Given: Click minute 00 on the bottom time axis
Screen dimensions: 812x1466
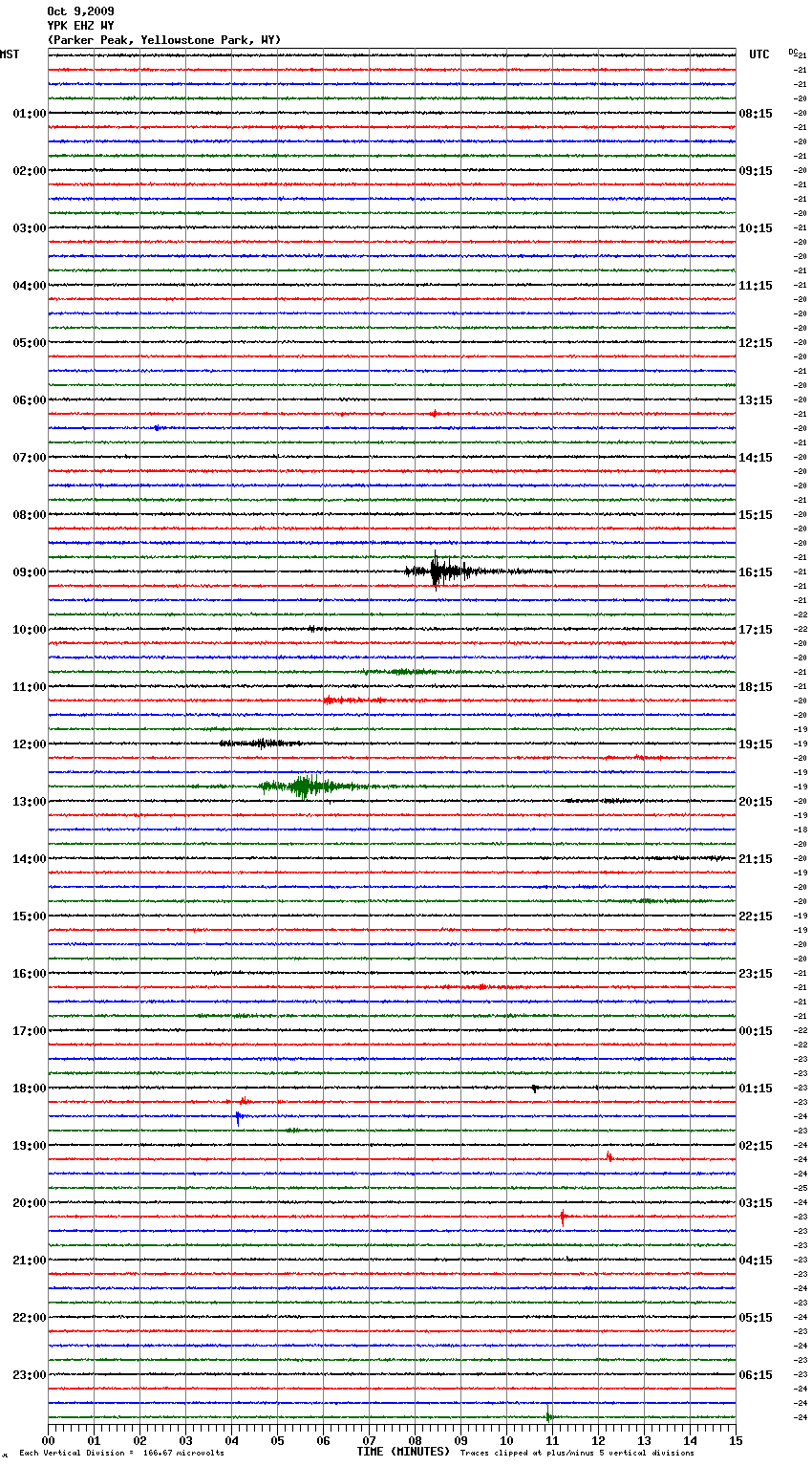Looking at the screenshot, I should coord(48,1440).
